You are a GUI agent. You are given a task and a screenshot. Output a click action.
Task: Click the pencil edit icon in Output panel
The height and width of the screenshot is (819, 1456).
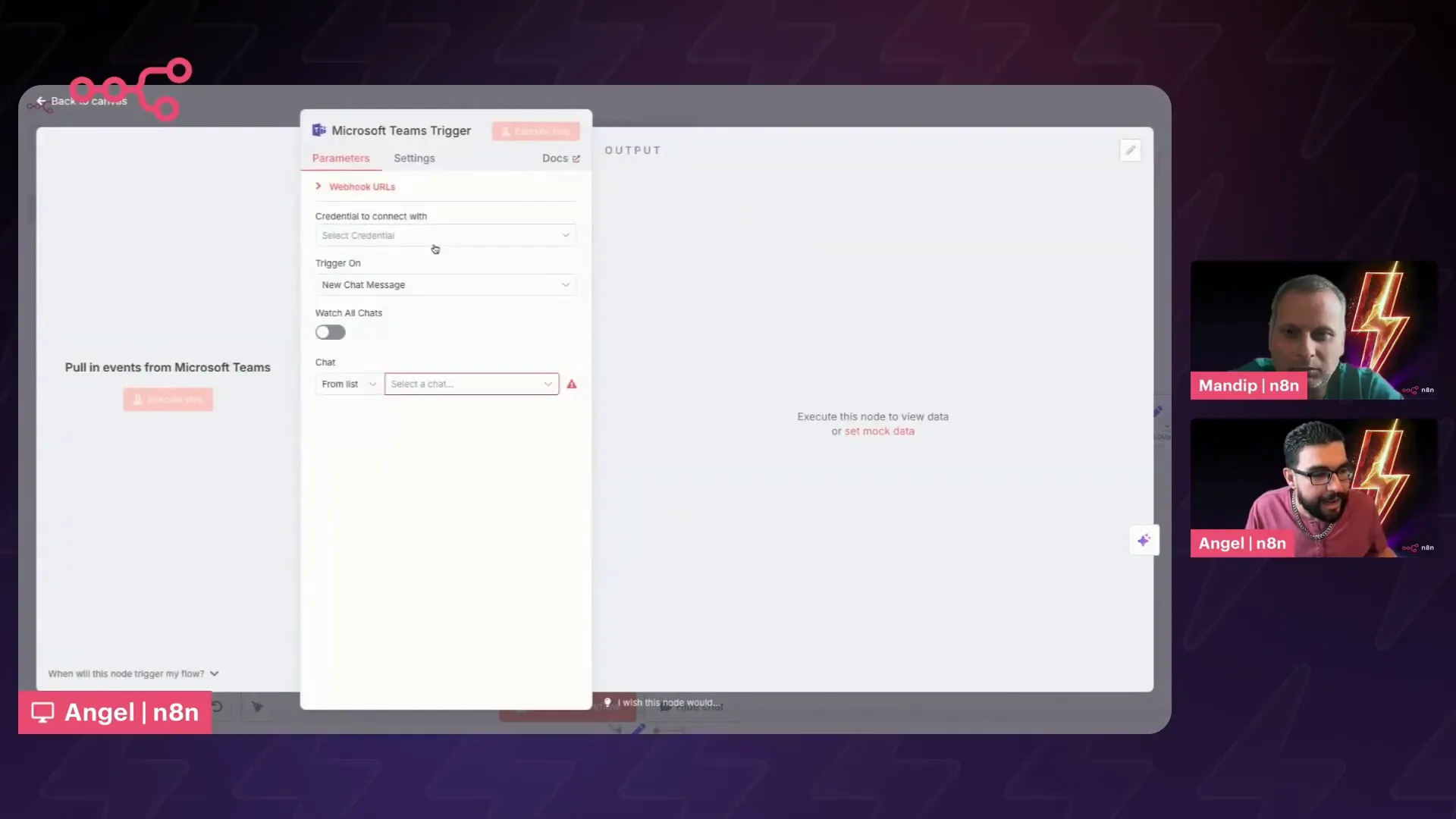[x=1130, y=150]
